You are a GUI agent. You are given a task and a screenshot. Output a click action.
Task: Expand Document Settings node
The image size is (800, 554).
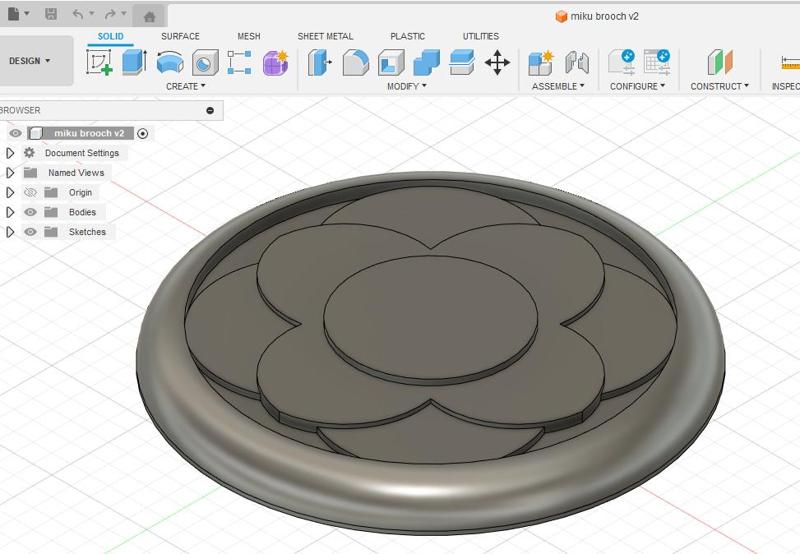point(10,153)
